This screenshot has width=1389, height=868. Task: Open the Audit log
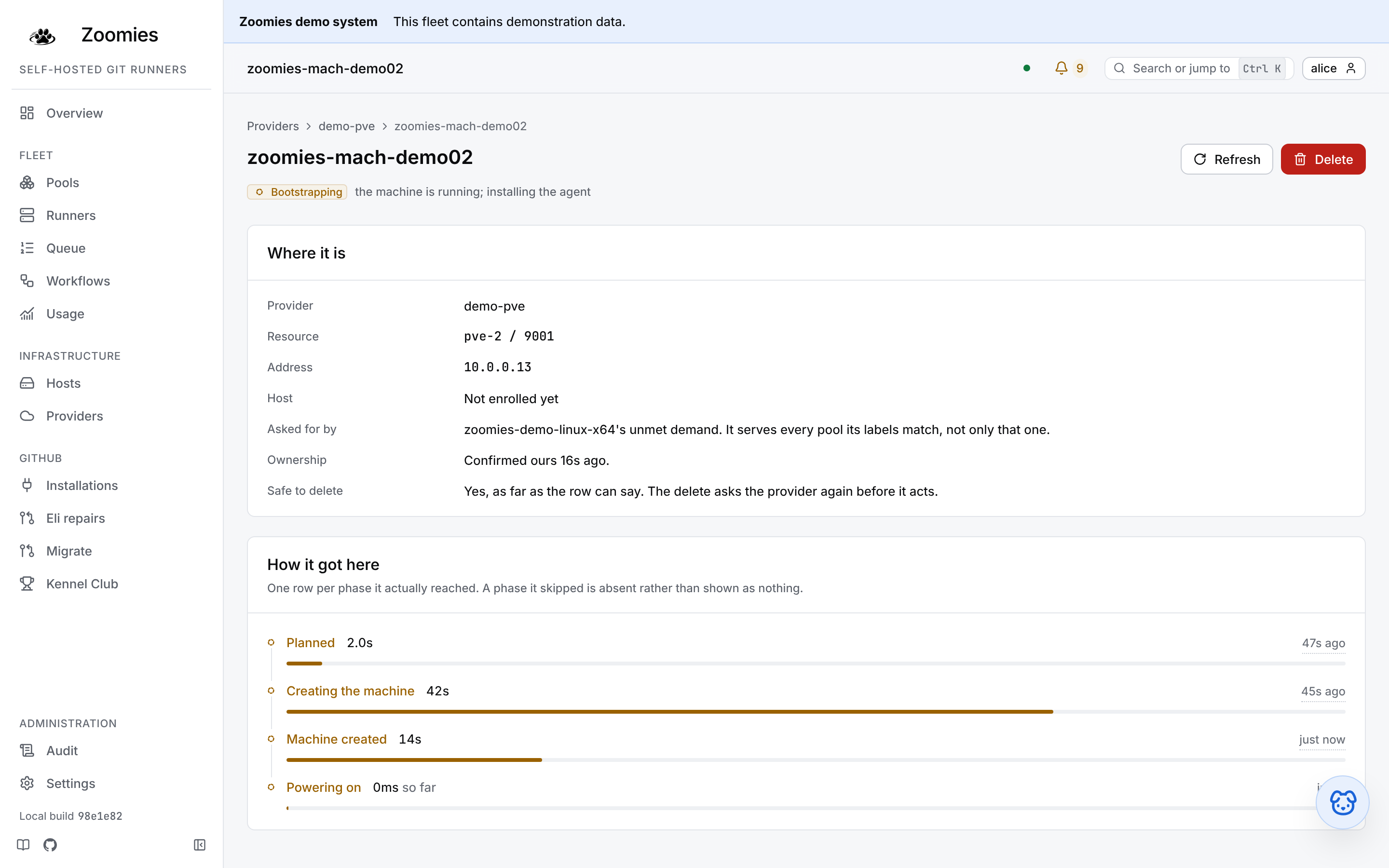(111, 750)
